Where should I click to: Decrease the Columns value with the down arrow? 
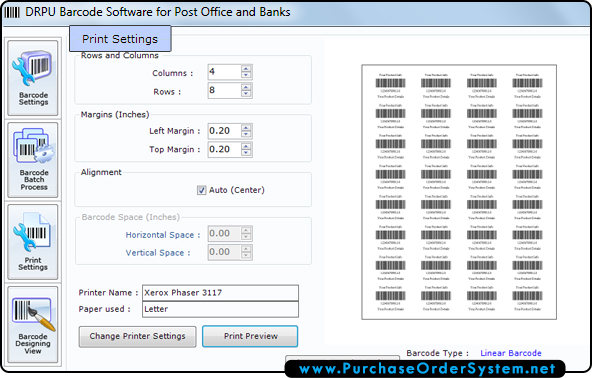click(246, 75)
